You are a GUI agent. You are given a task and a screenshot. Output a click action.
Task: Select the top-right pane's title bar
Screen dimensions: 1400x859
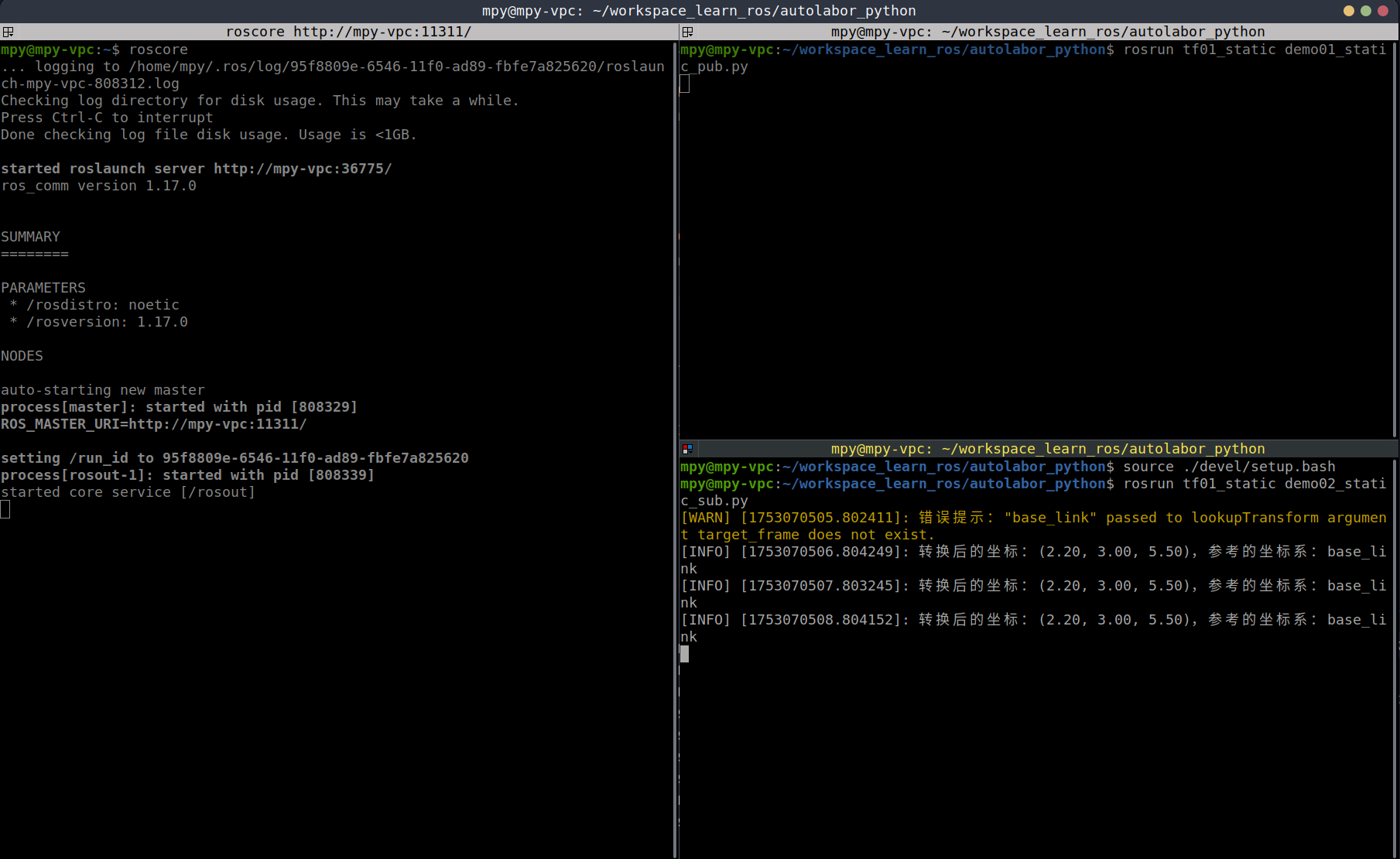click(1047, 32)
